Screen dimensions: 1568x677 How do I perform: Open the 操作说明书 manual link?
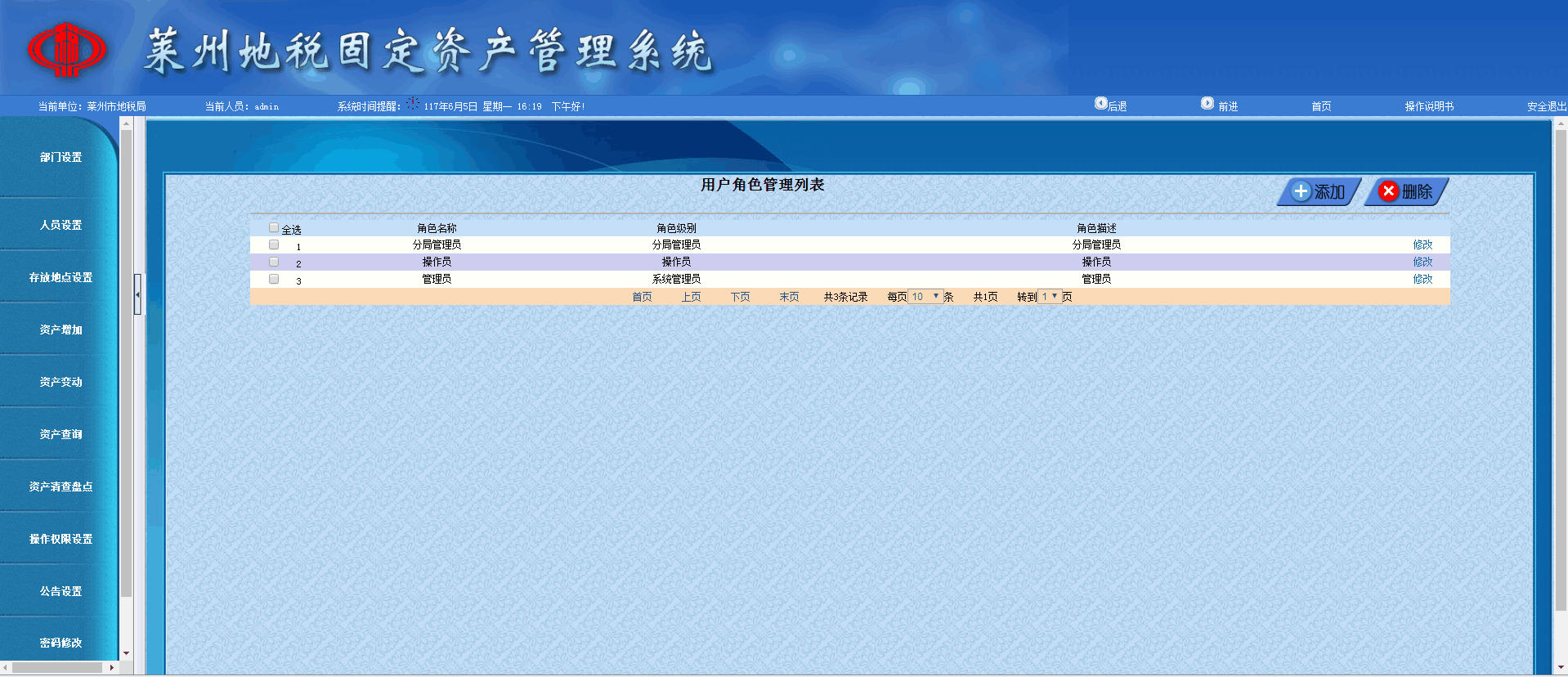tap(1429, 106)
